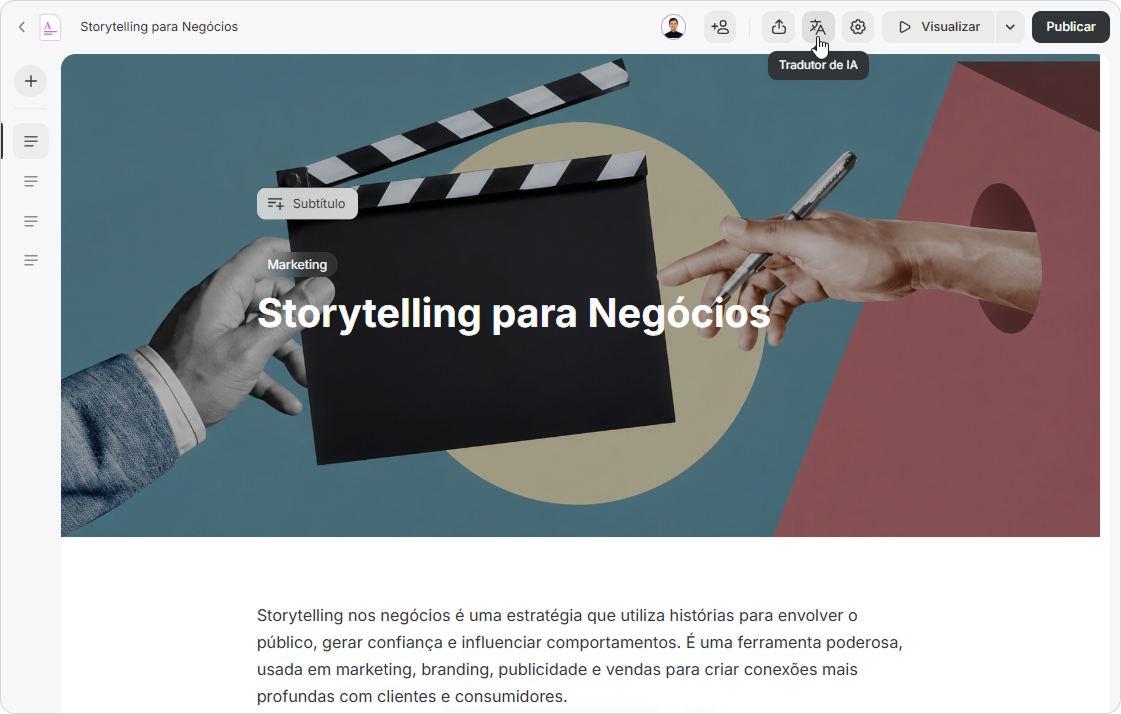Click the course document icon in header
The image size is (1121, 714).
point(49,27)
